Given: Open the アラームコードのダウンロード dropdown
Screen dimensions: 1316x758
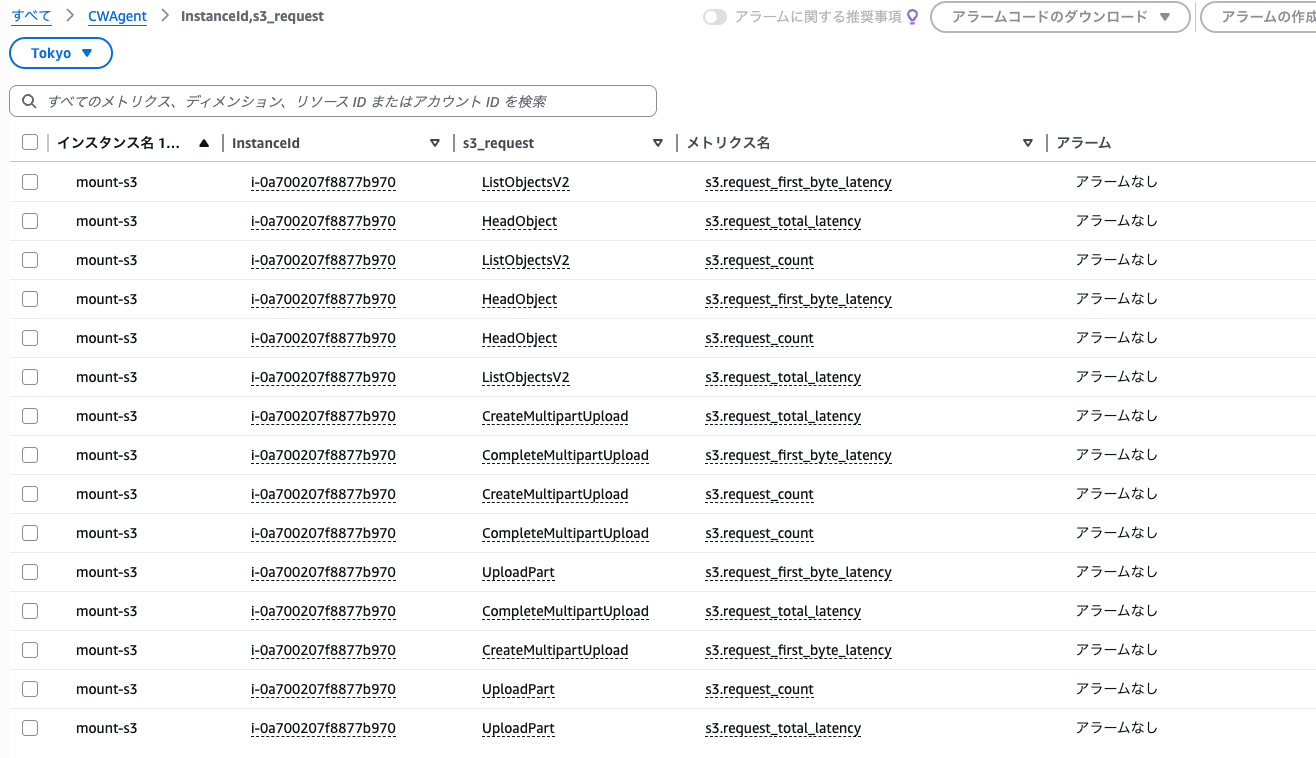Looking at the screenshot, I should (1059, 17).
